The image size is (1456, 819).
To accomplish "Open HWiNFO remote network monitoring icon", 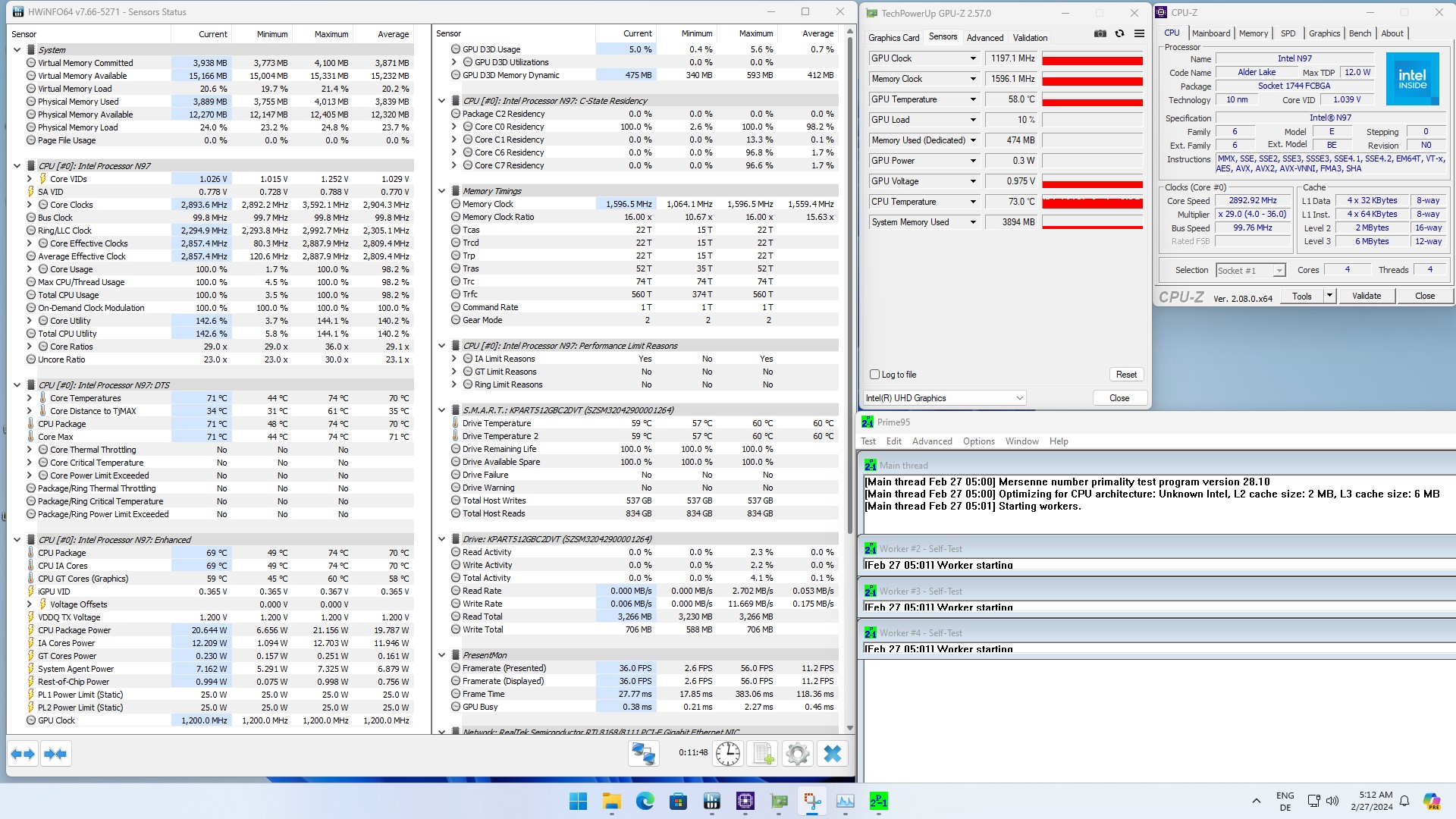I will (644, 754).
